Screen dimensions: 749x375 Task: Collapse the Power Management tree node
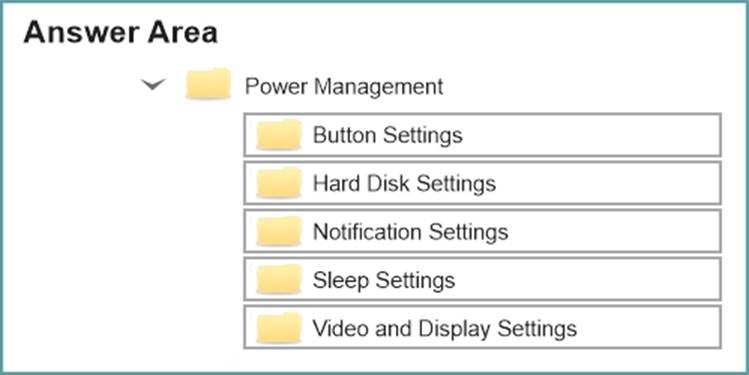point(153,85)
